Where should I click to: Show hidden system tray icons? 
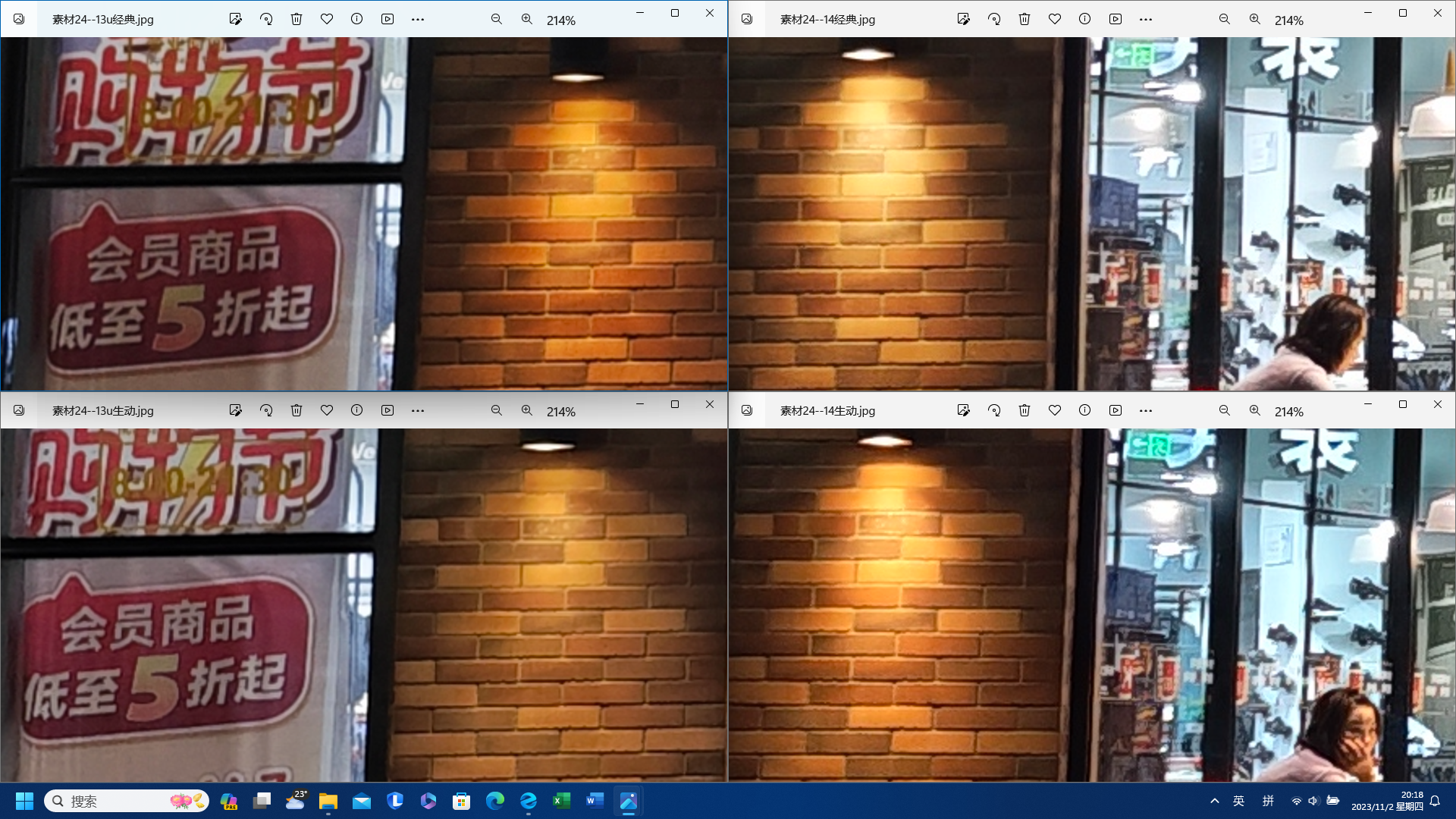click(1215, 801)
